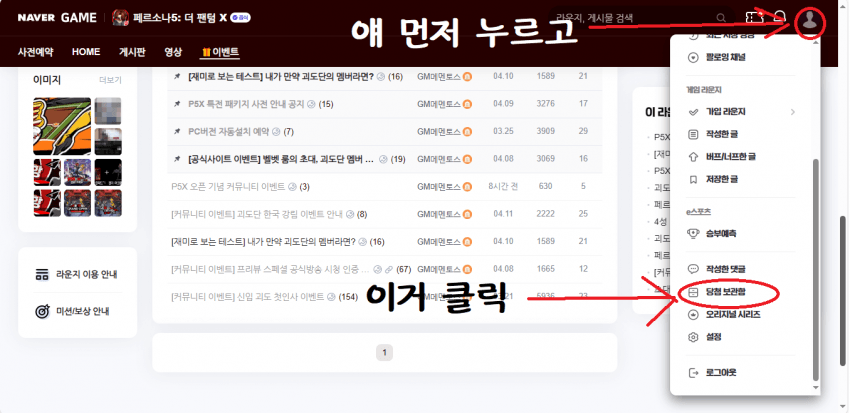Click pin icon on 내가 만약 괴도단의 pinned post
The width and height of the screenshot is (850, 413).
click(177, 77)
